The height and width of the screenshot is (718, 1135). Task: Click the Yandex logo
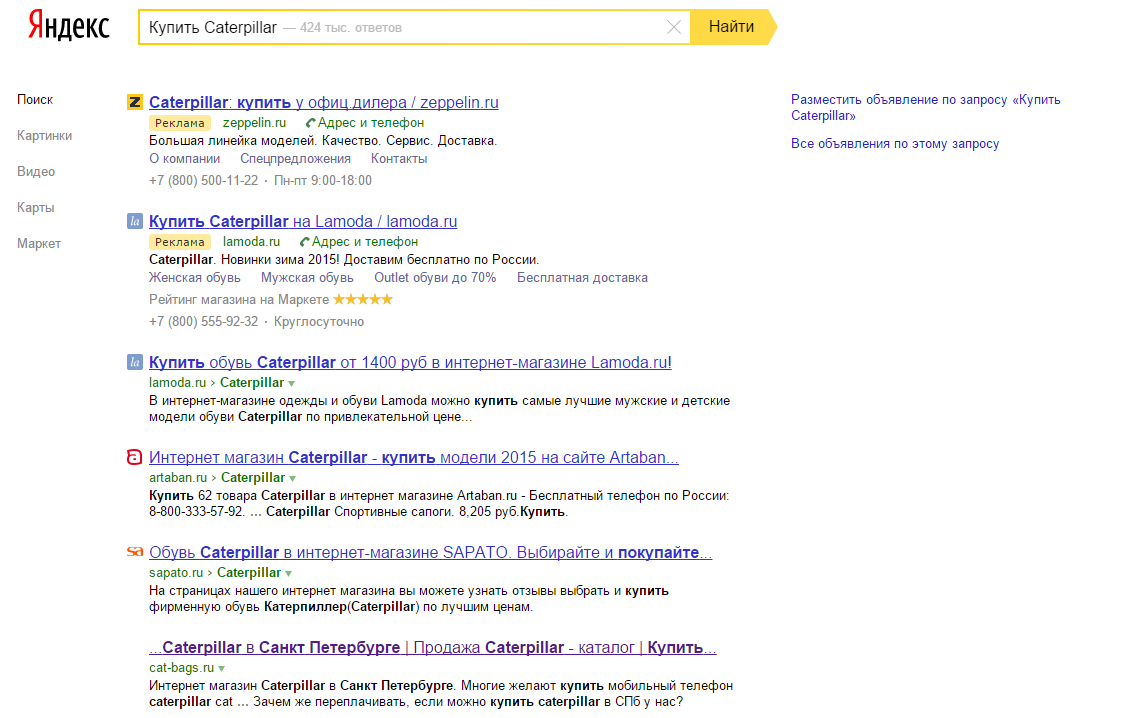tap(69, 27)
